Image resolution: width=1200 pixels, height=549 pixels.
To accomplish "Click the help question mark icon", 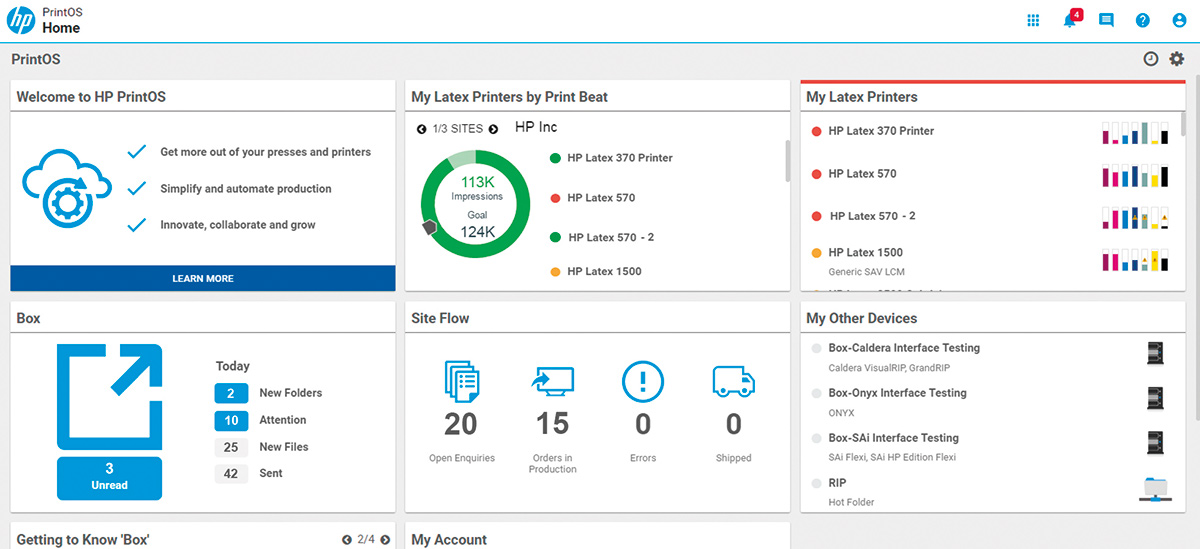I will point(1143,21).
